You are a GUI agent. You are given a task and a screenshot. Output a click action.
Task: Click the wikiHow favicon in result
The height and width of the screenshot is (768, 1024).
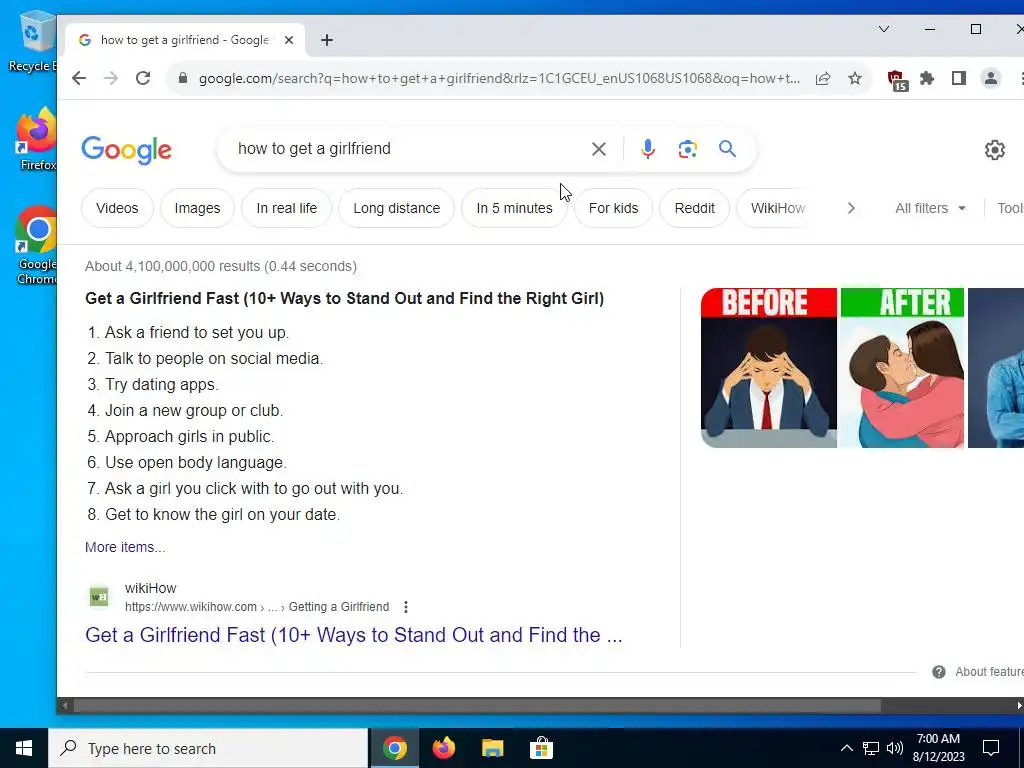coord(99,597)
